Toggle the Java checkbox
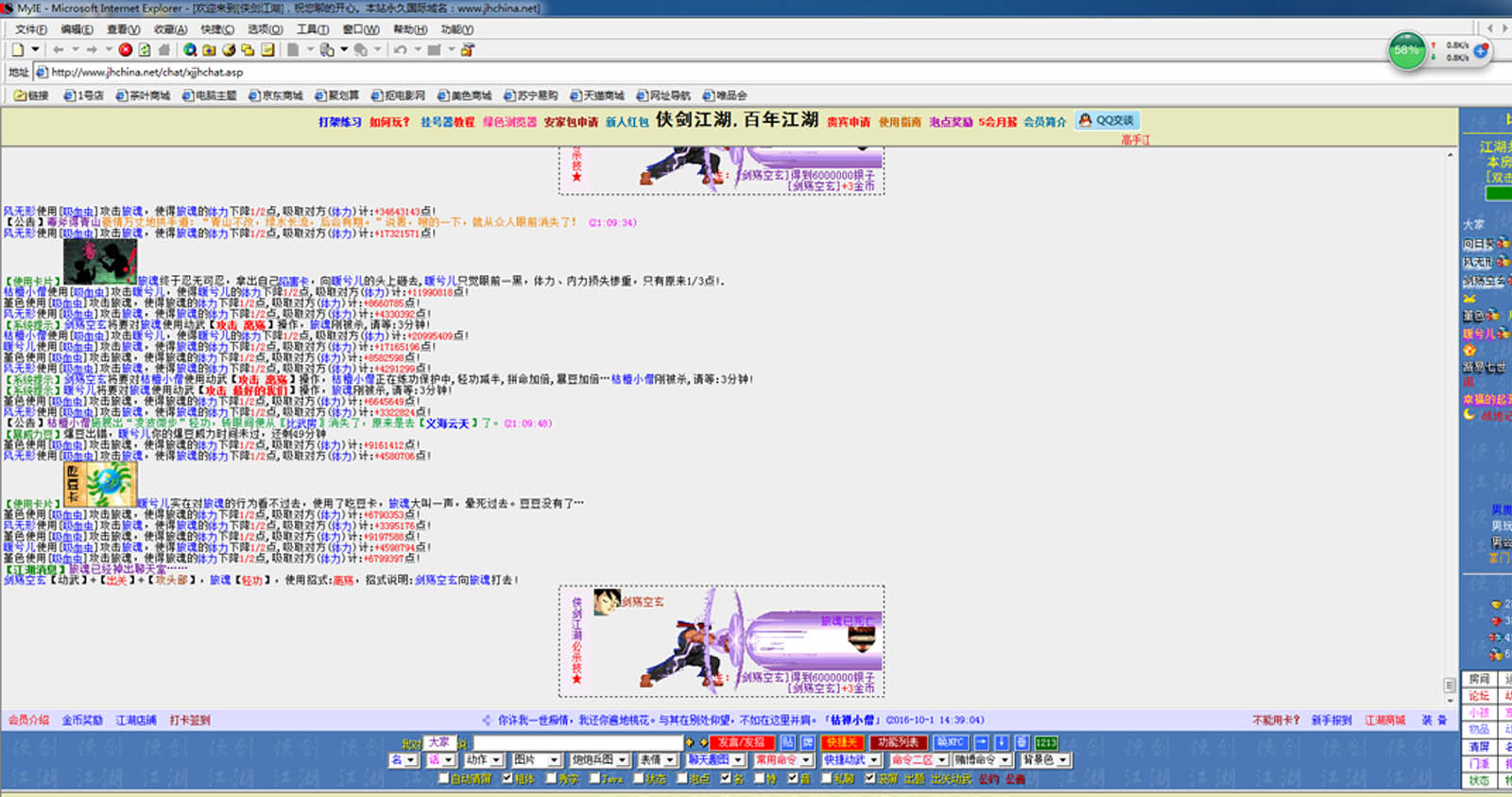Viewport: 1512px width, 797px height. 593,778
